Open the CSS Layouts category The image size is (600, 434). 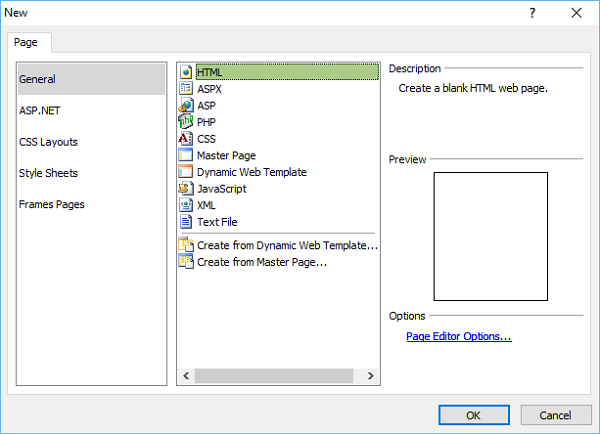pyautogui.click(x=48, y=142)
